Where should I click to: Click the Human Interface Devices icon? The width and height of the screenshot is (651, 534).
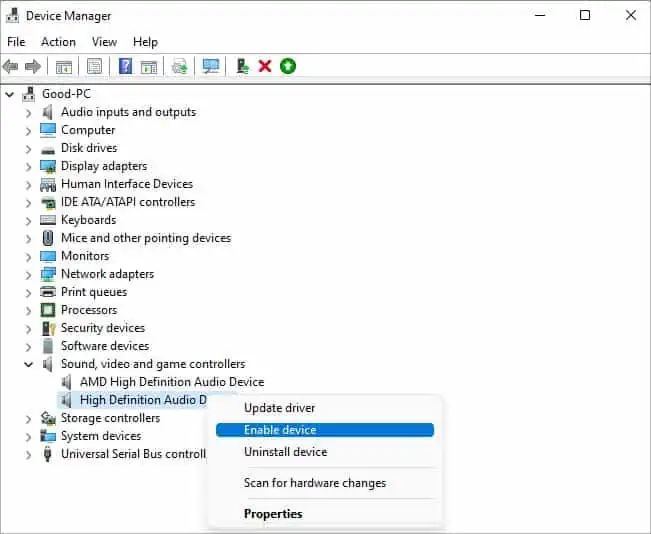click(x=48, y=184)
